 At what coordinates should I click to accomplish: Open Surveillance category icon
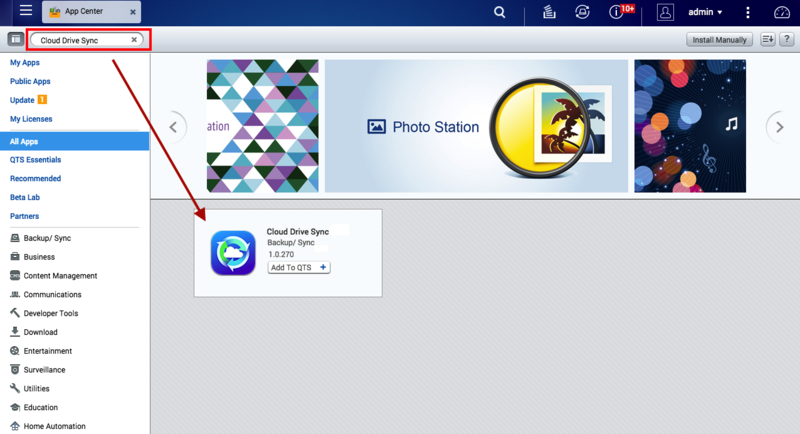tap(15, 370)
